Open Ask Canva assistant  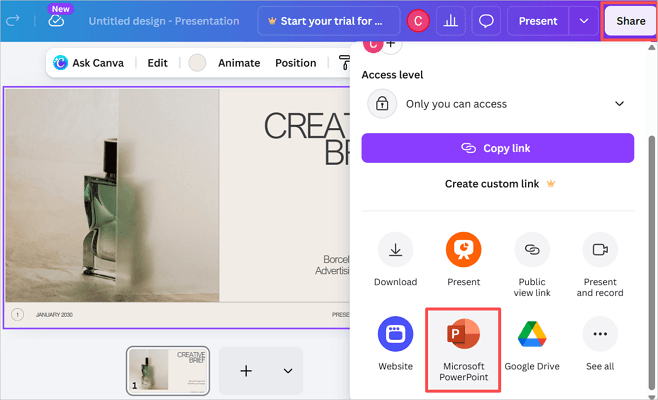pyautogui.click(x=89, y=63)
